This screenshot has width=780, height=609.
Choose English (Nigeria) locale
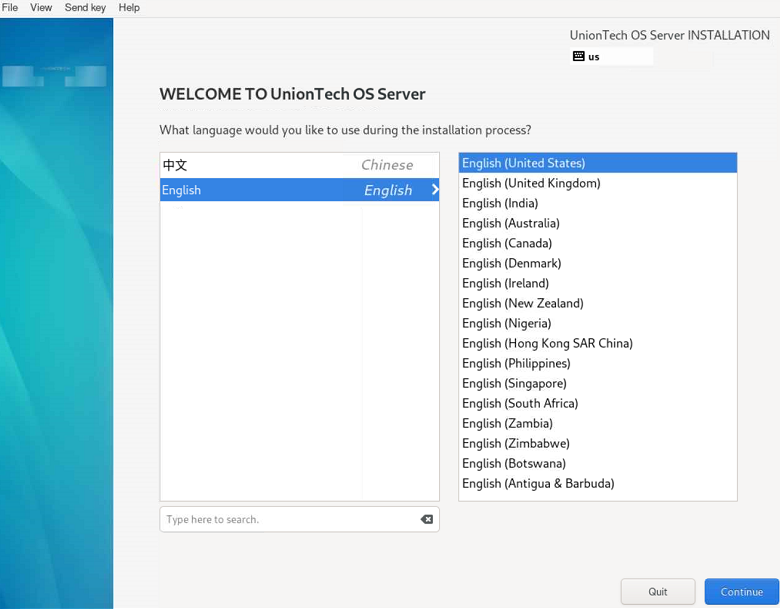[x=598, y=323]
